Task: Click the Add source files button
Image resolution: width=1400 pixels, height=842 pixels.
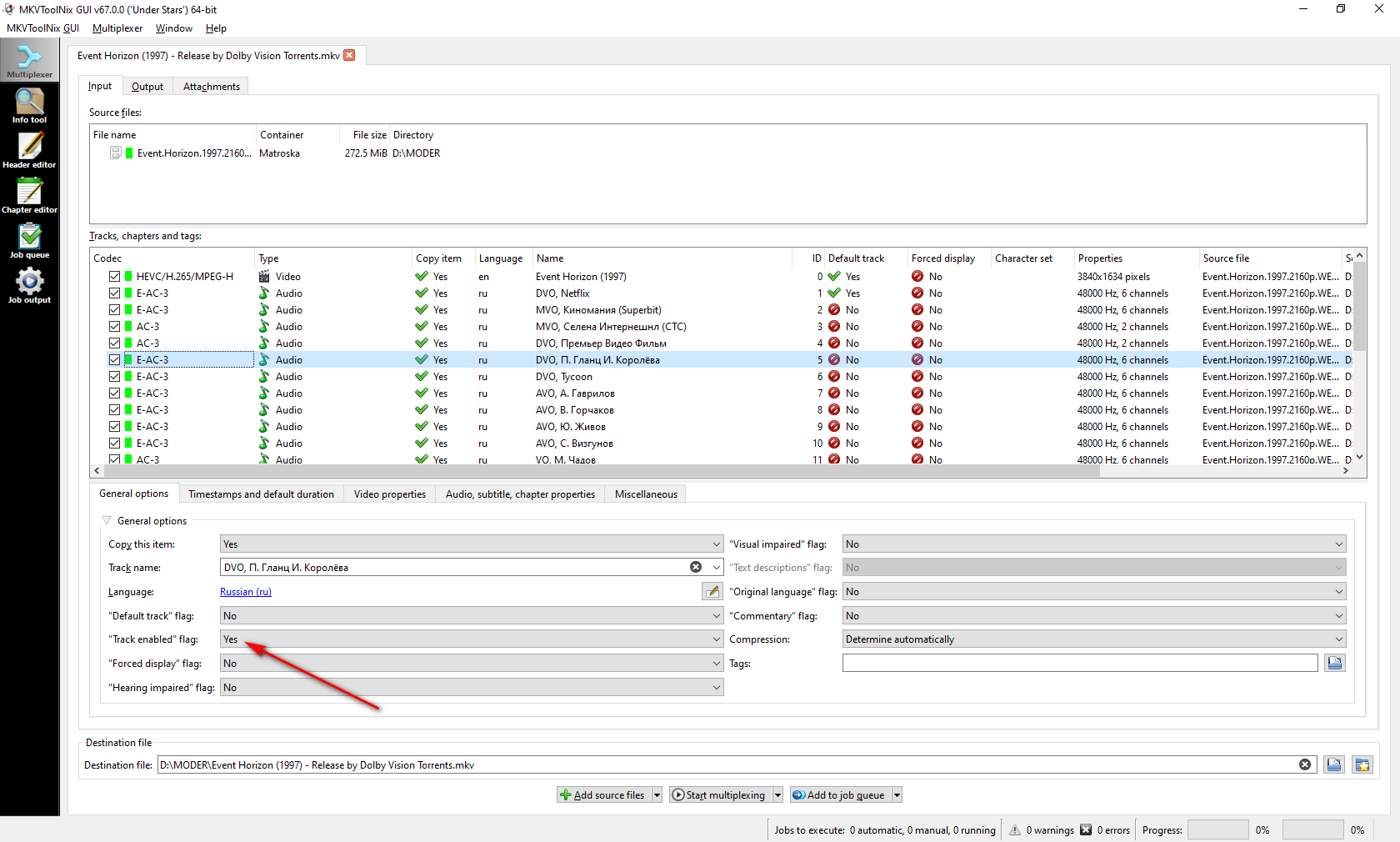Action: [x=603, y=794]
